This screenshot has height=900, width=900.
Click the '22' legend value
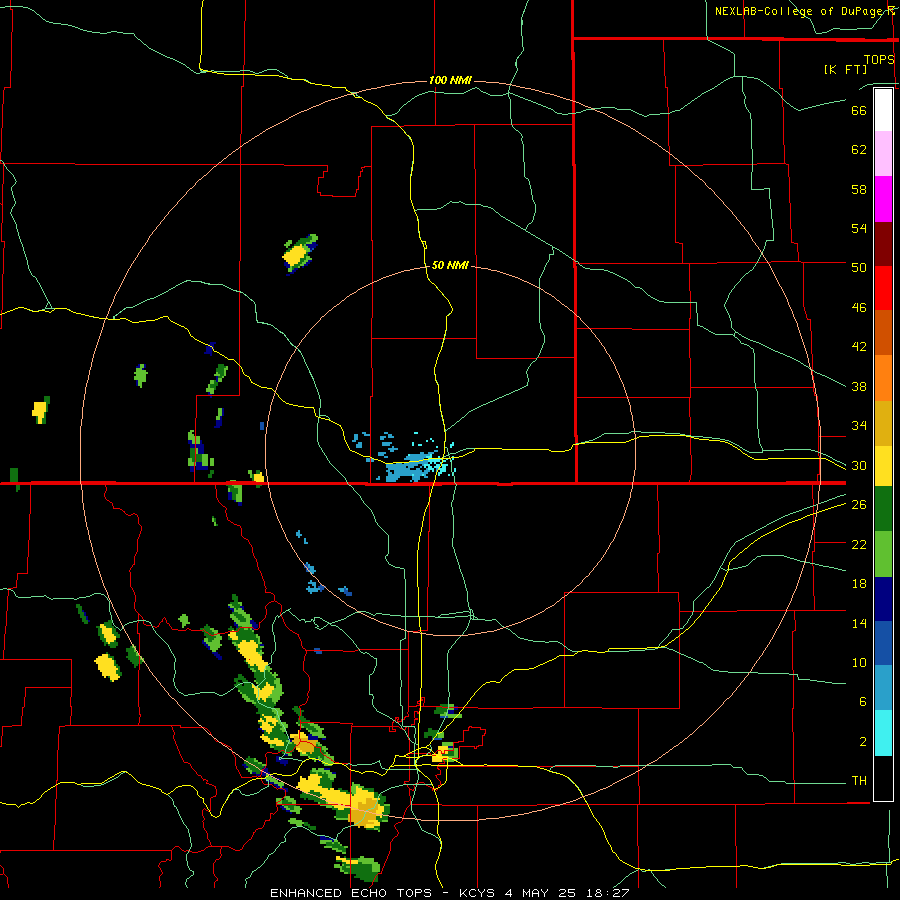click(859, 544)
